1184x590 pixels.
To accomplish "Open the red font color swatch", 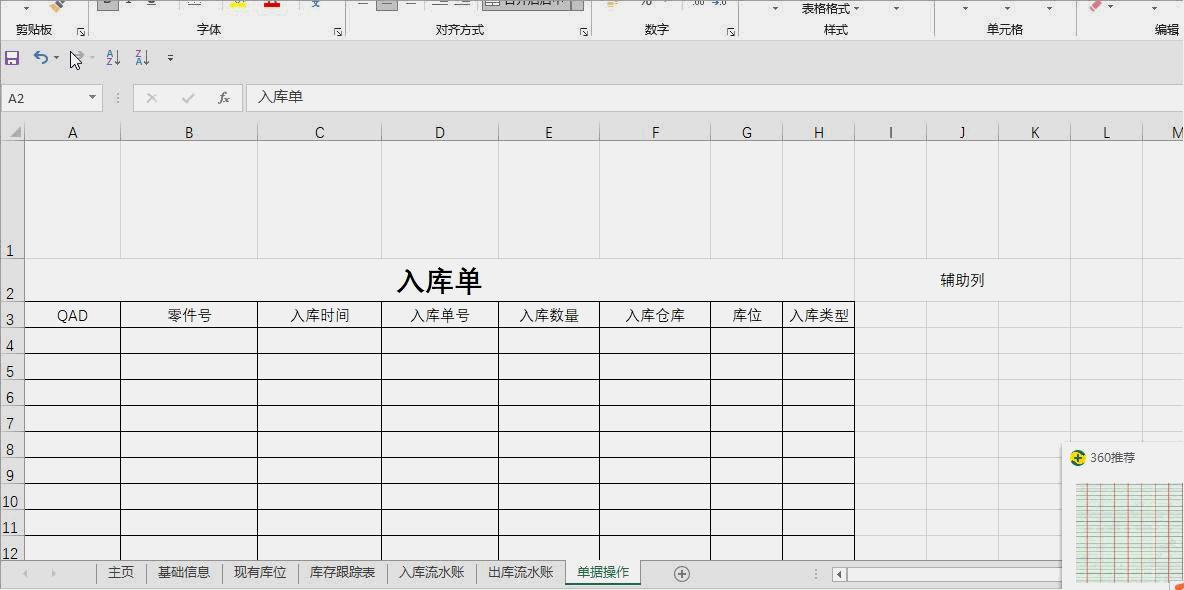I will (x=271, y=4).
